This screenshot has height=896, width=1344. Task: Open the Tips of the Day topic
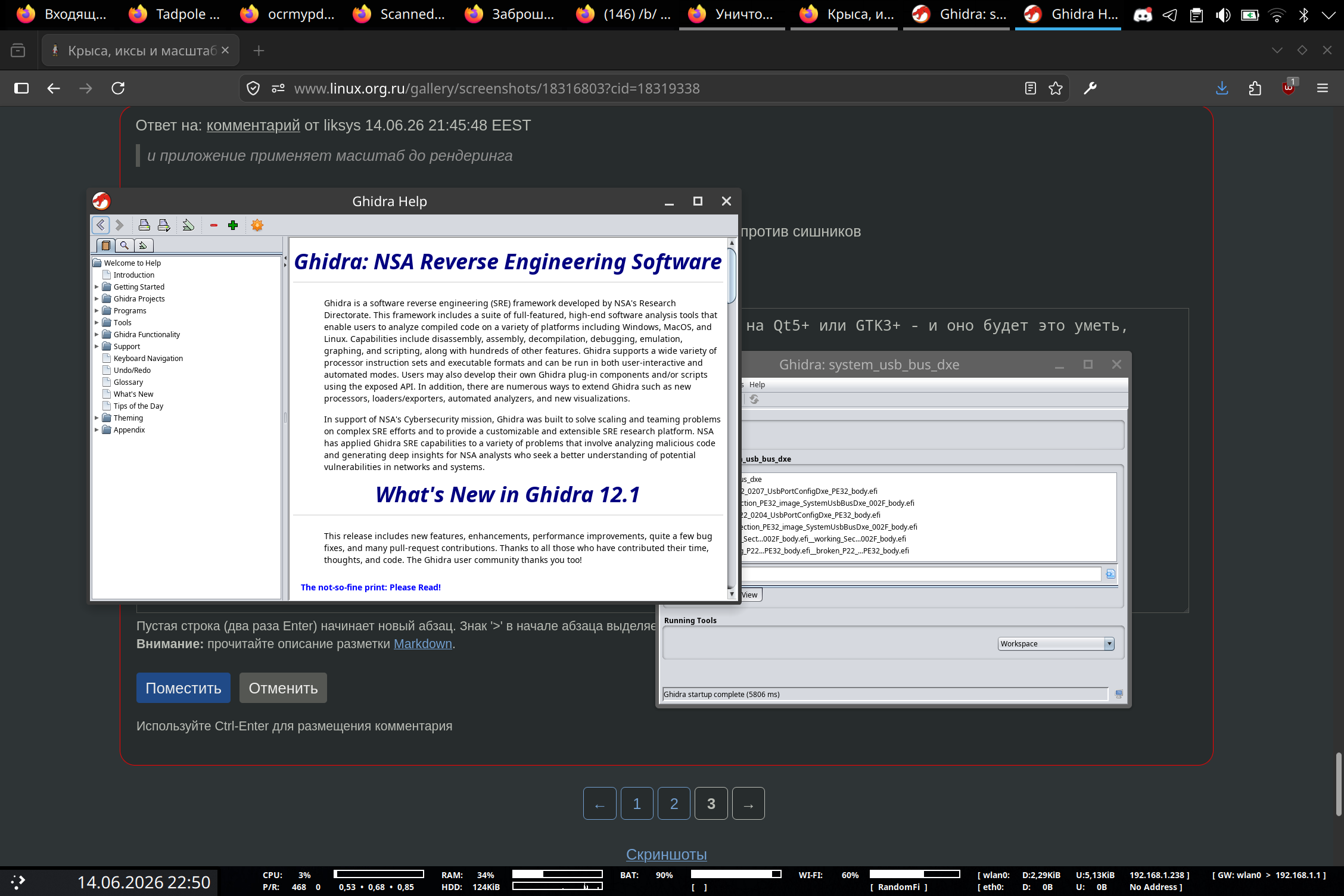[138, 406]
